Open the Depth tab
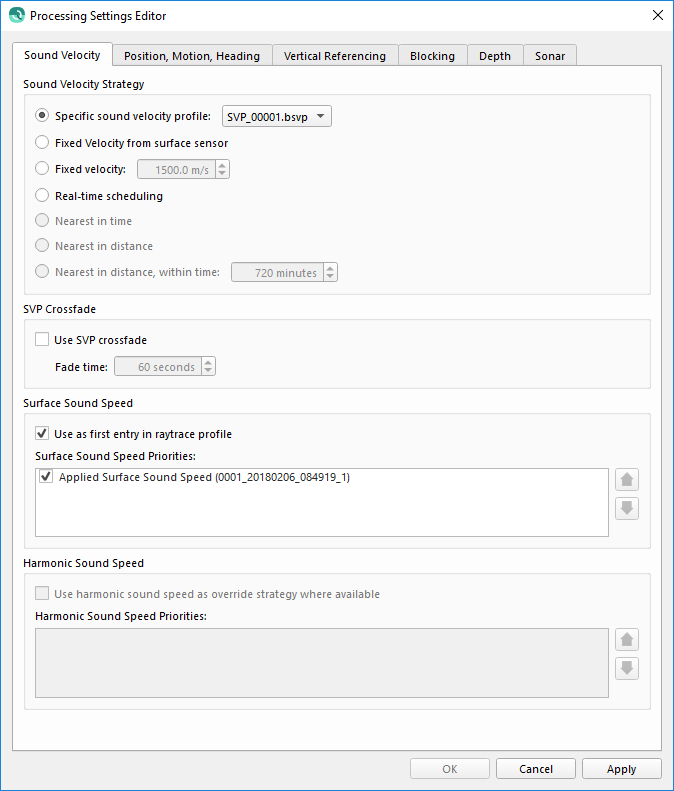674x791 pixels. coord(495,56)
